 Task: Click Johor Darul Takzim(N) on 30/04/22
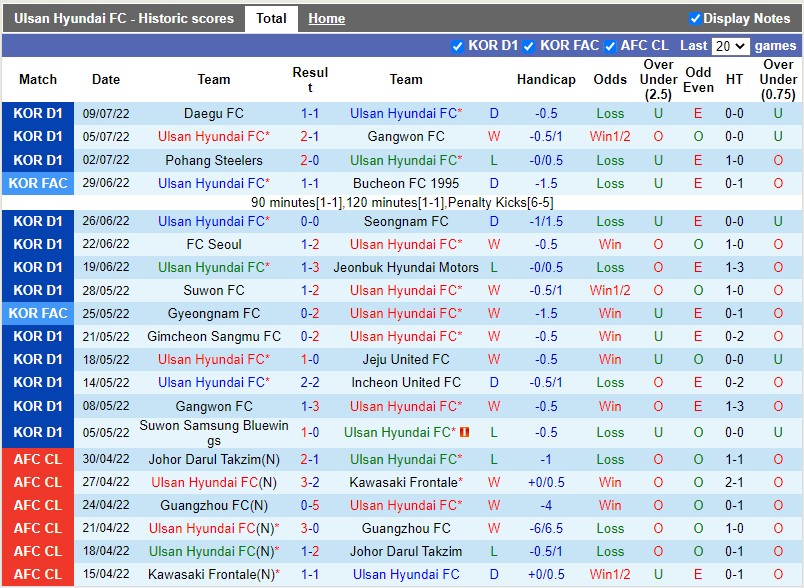click(214, 459)
